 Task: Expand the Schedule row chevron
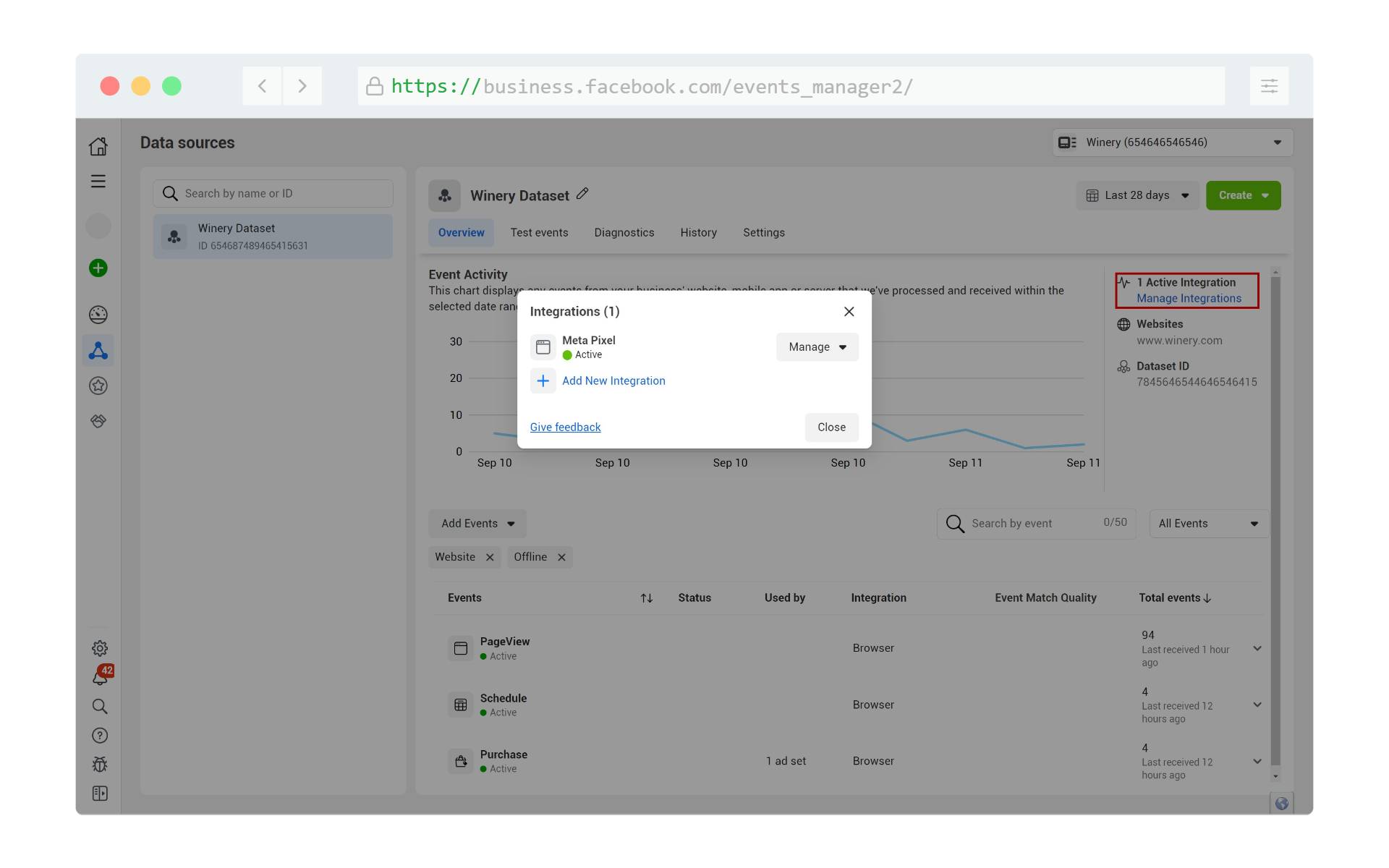coord(1257,705)
